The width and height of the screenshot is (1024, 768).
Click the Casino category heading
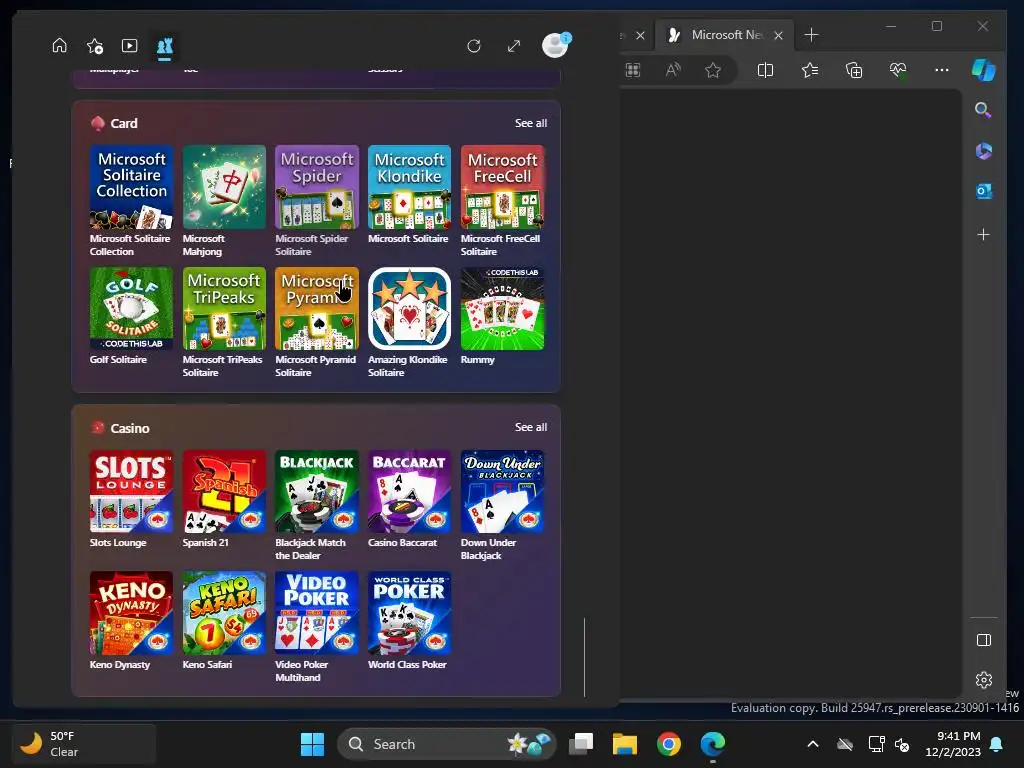point(129,428)
